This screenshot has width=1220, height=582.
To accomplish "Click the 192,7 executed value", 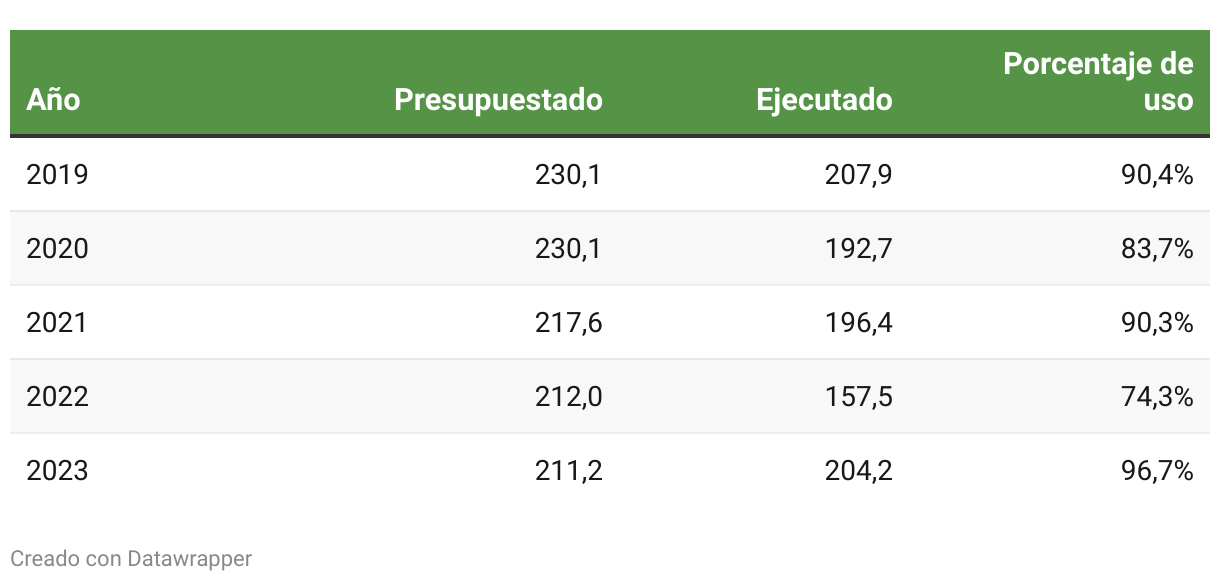I will [859, 249].
